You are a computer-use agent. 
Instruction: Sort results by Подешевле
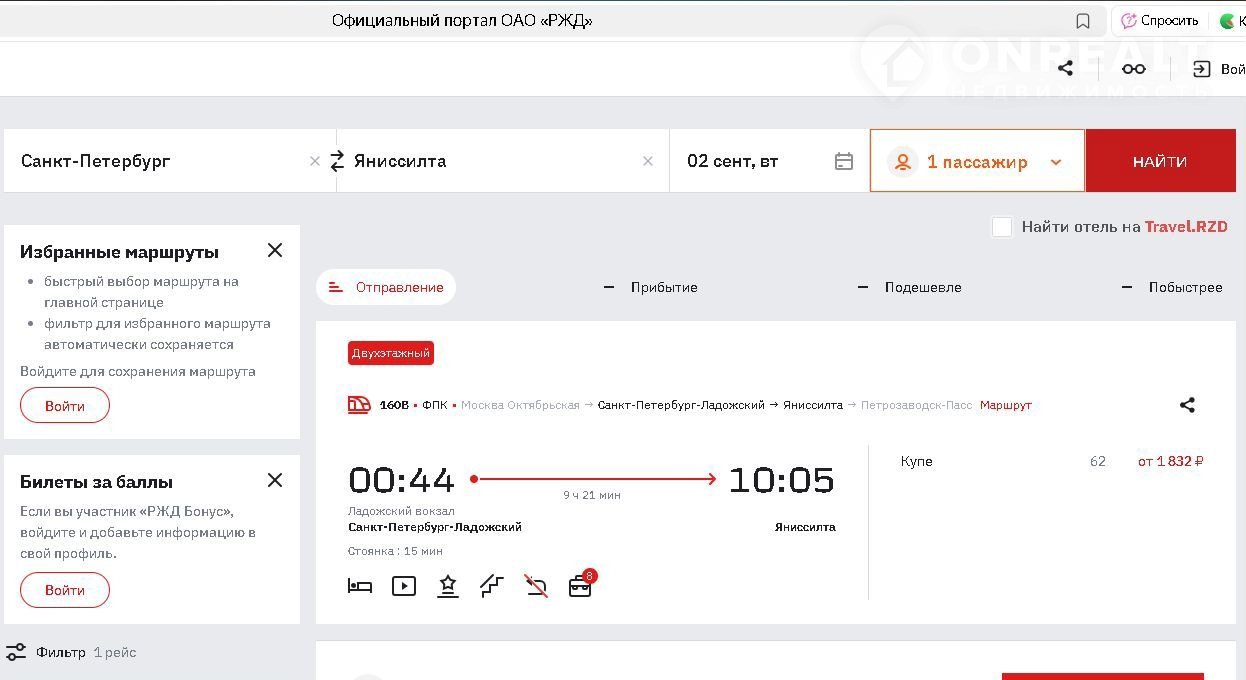click(x=922, y=287)
